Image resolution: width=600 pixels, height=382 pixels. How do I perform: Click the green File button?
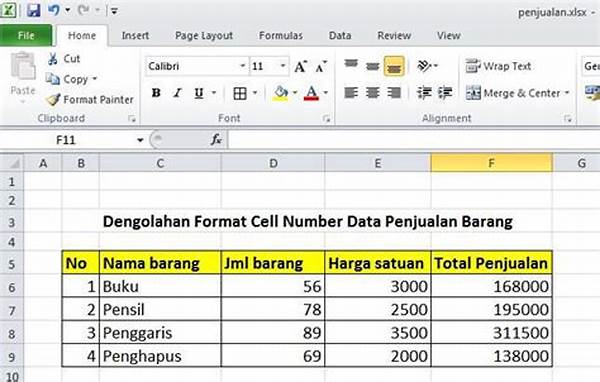(26, 36)
